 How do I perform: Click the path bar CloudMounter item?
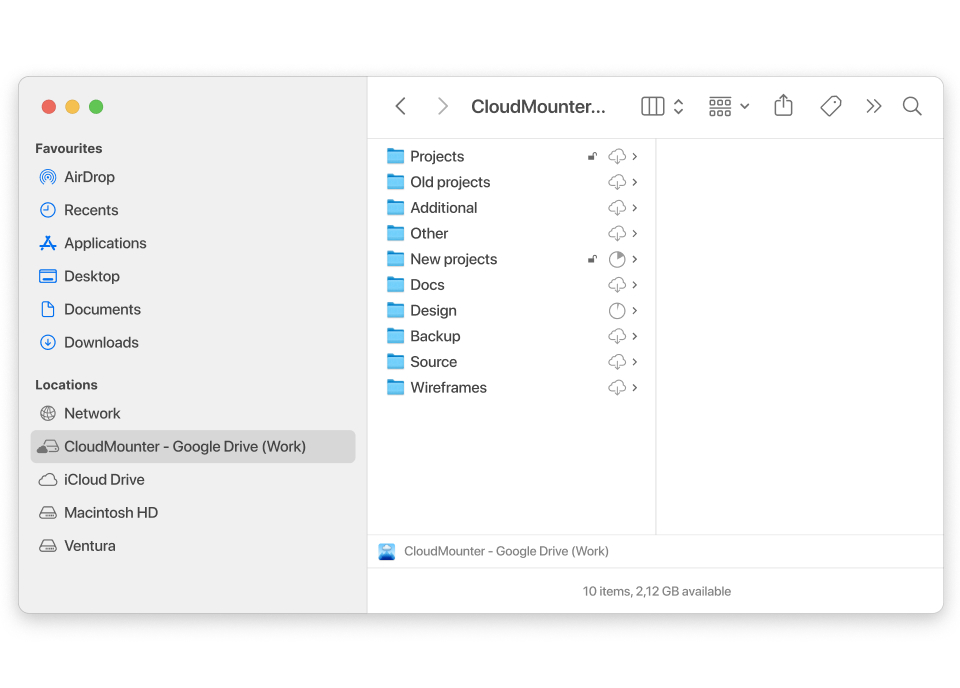pyautogui.click(x=505, y=551)
